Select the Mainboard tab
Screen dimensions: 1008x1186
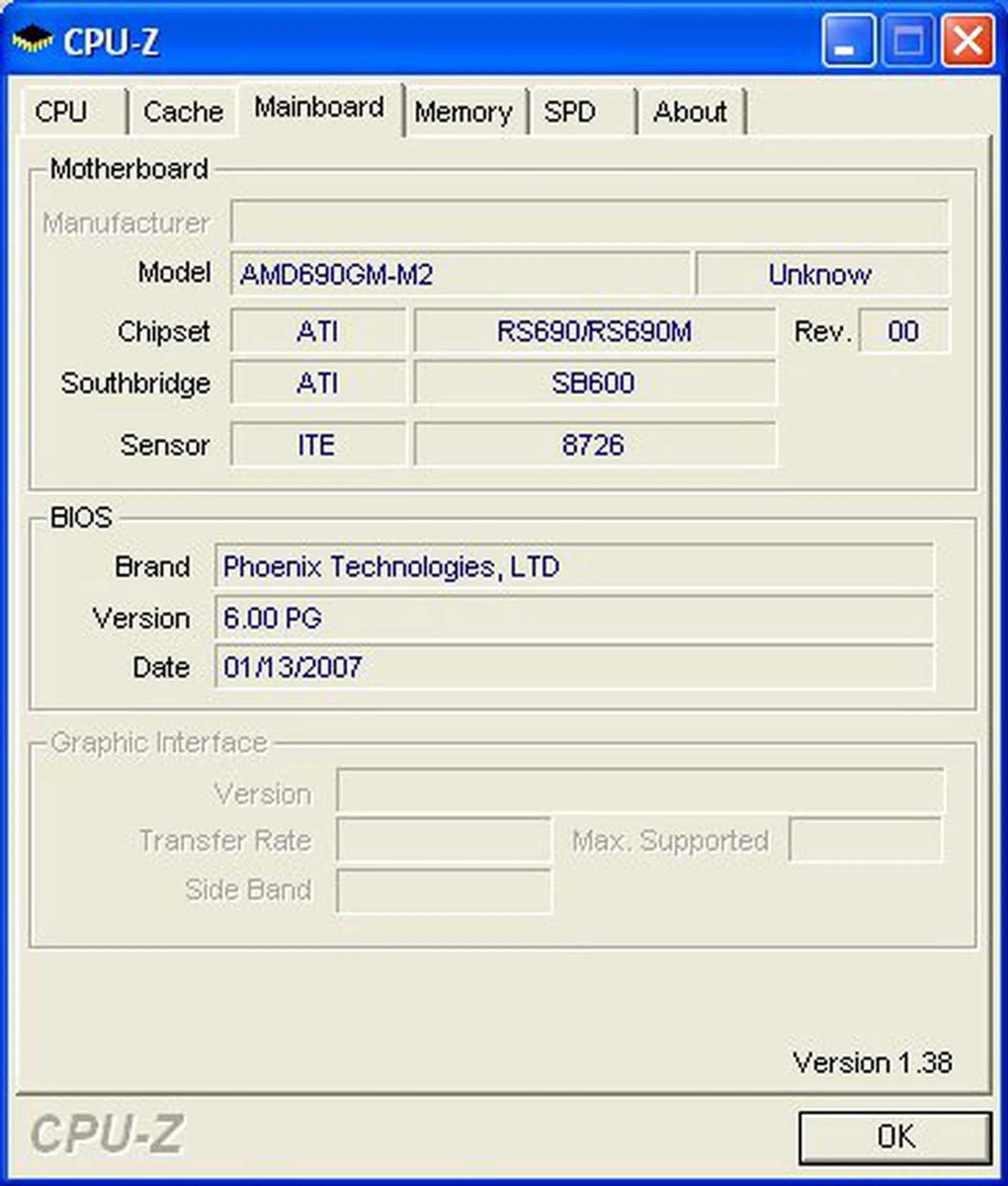[x=319, y=108]
